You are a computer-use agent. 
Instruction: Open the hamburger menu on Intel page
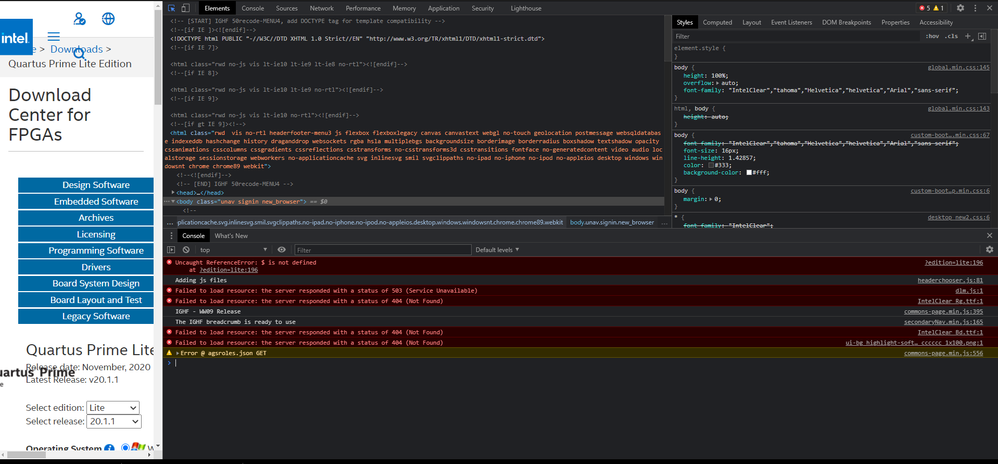tap(54, 37)
